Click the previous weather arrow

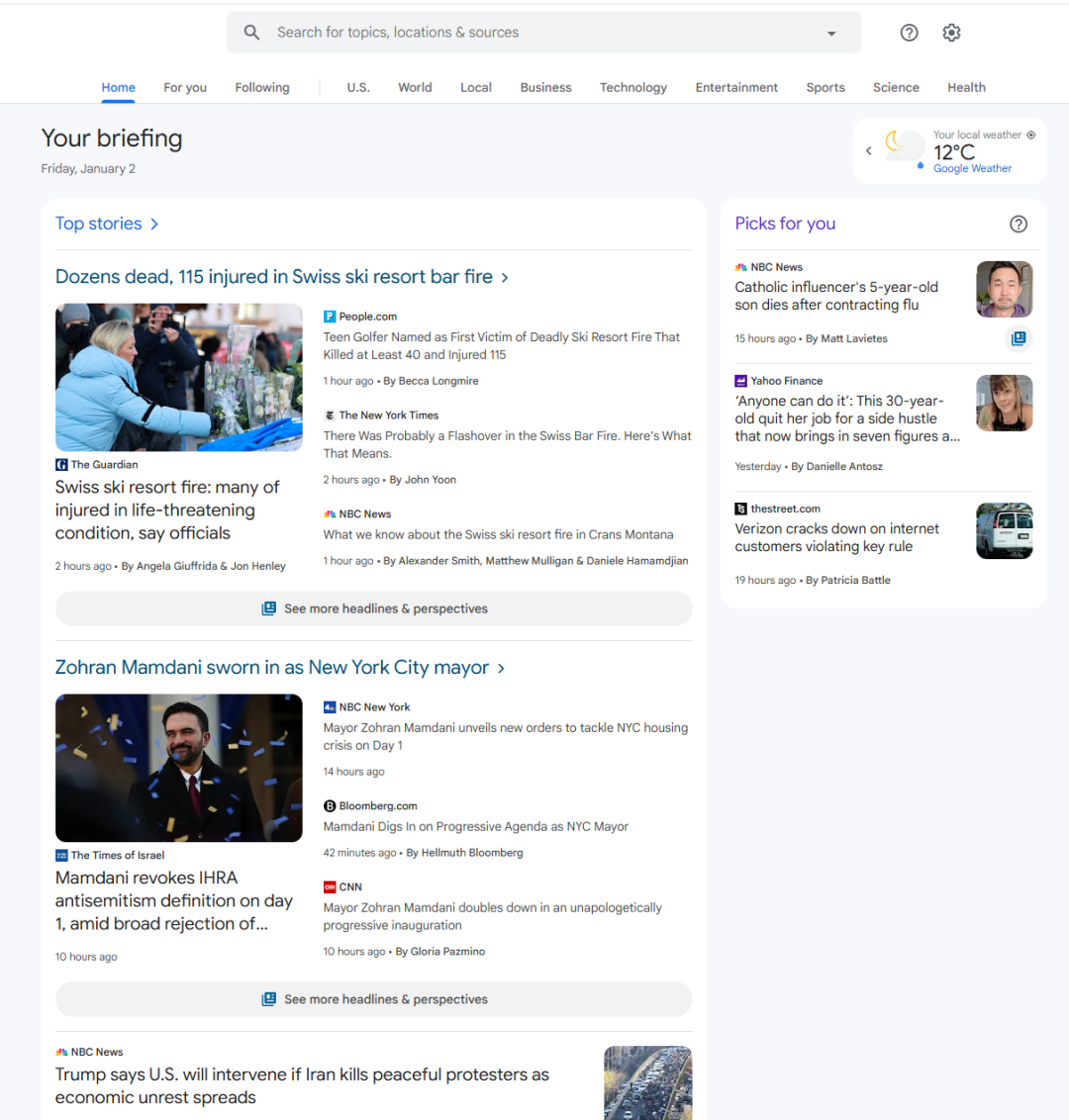click(869, 151)
